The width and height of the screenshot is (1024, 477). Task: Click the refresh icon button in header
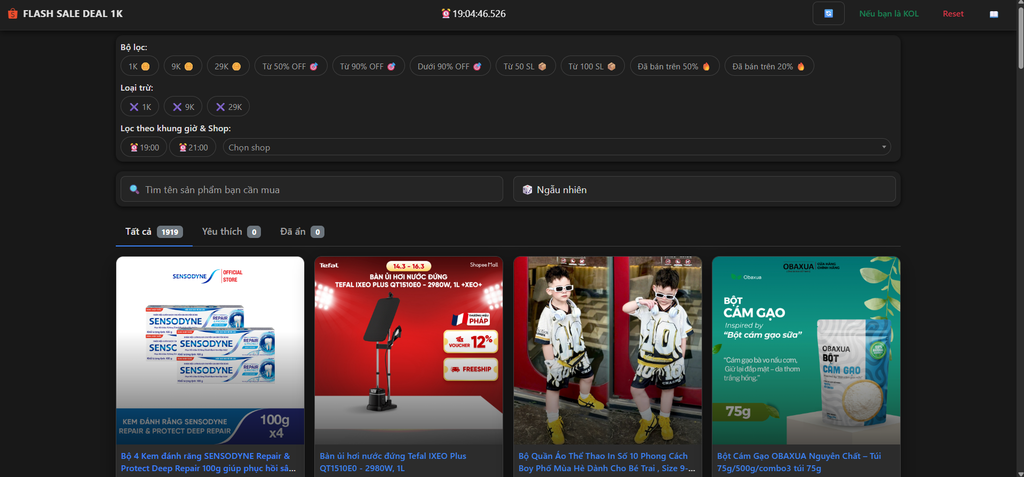(x=828, y=13)
